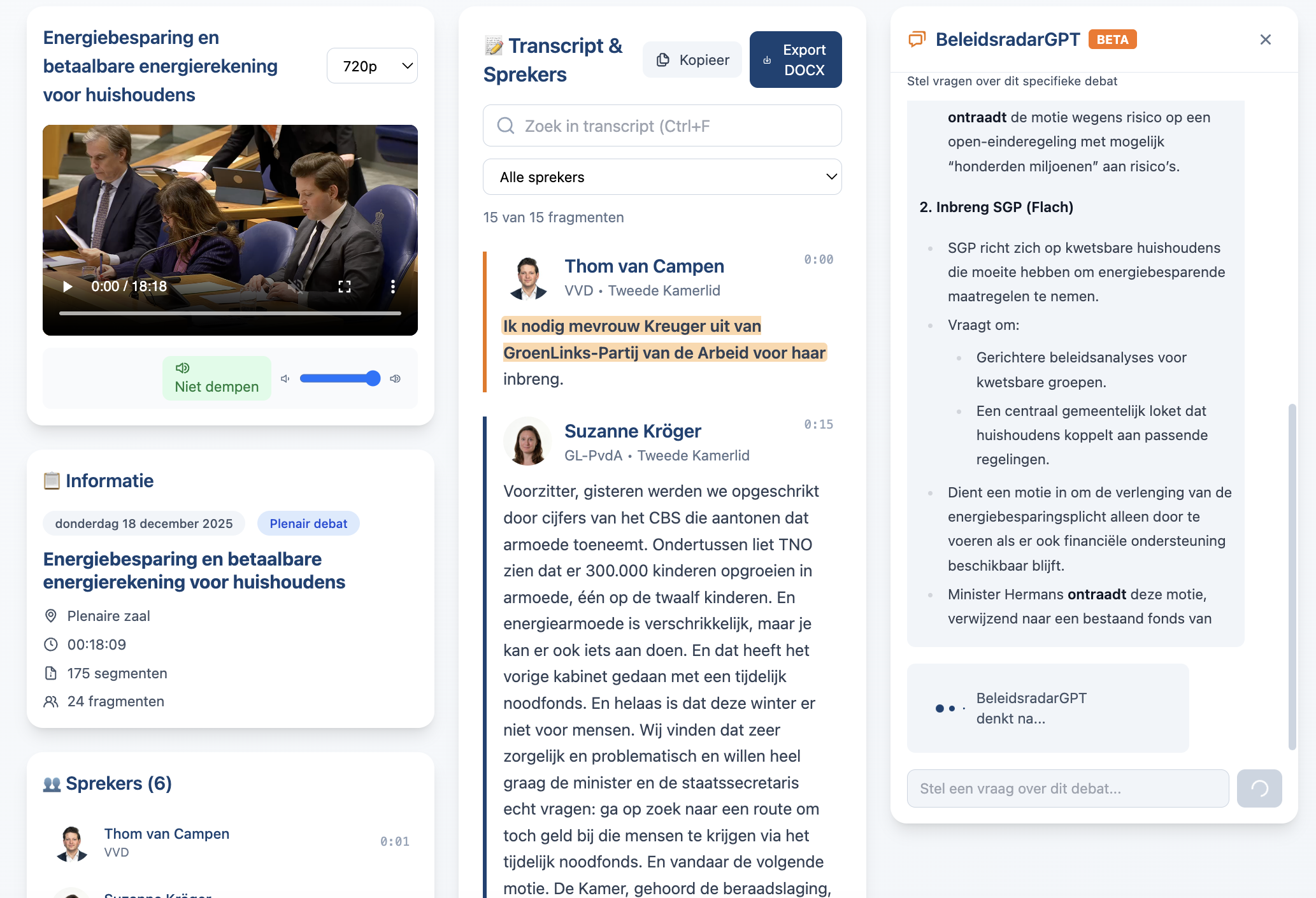Click the 'Stel een vraag over dit debat' input field
The height and width of the screenshot is (898, 1316).
pos(1068,788)
